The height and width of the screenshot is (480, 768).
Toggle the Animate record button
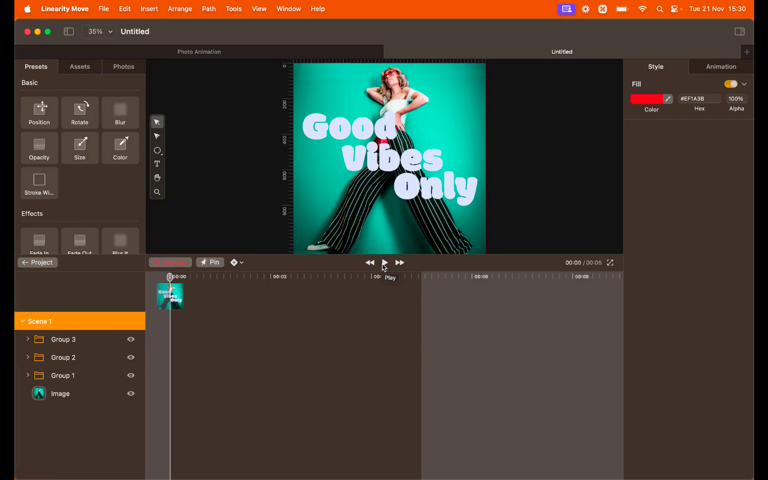coord(170,263)
